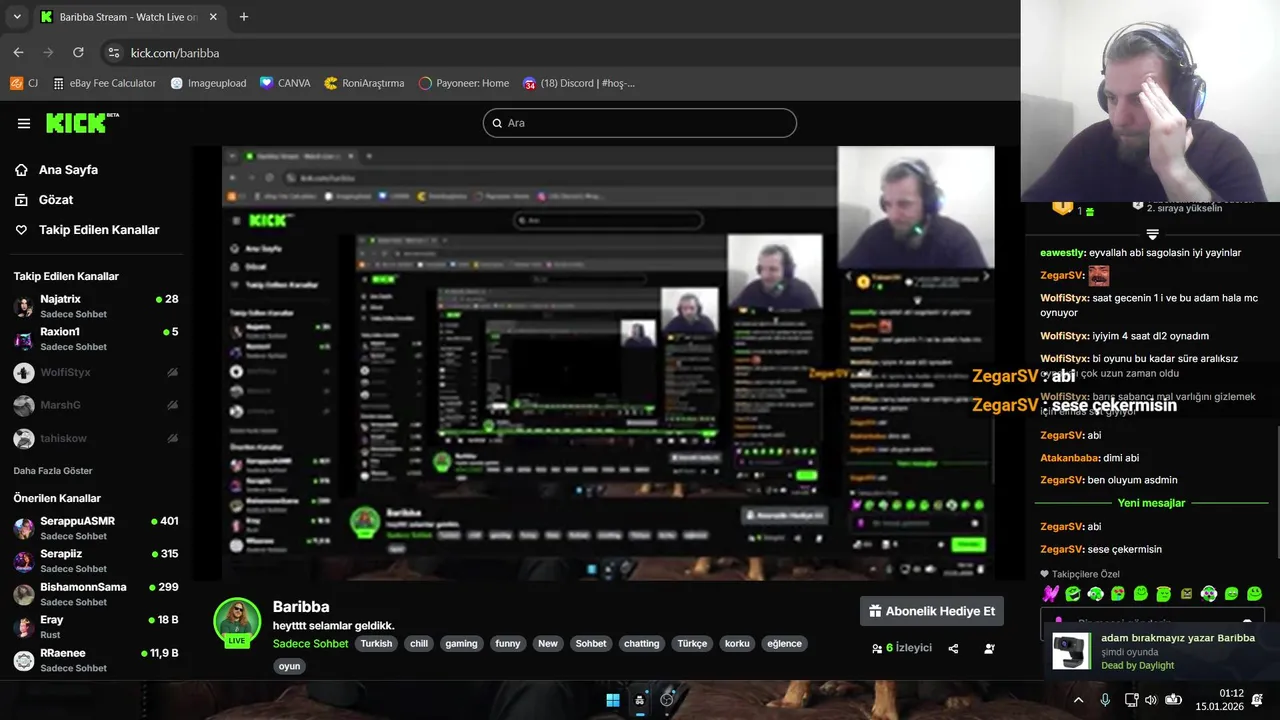1280x720 pixels.
Task: Open Sadece Sohbet category link under Baribba
Action: [x=310, y=644]
